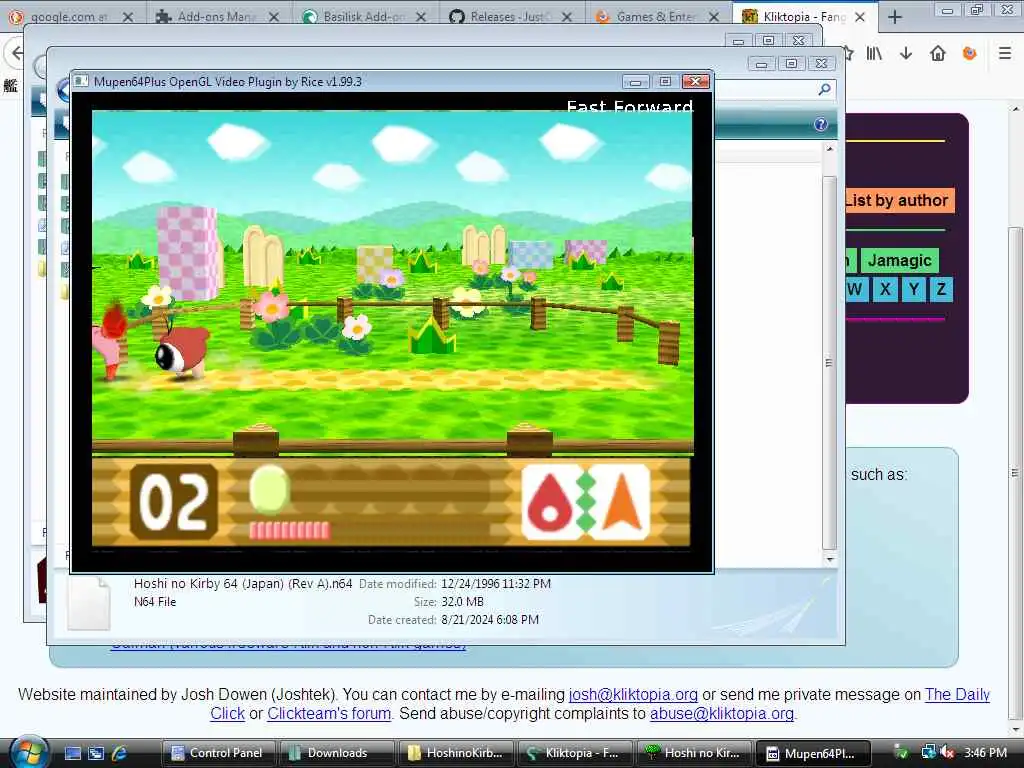The width and height of the screenshot is (1024, 768).
Task: Click the network tray icon
Action: click(x=928, y=753)
